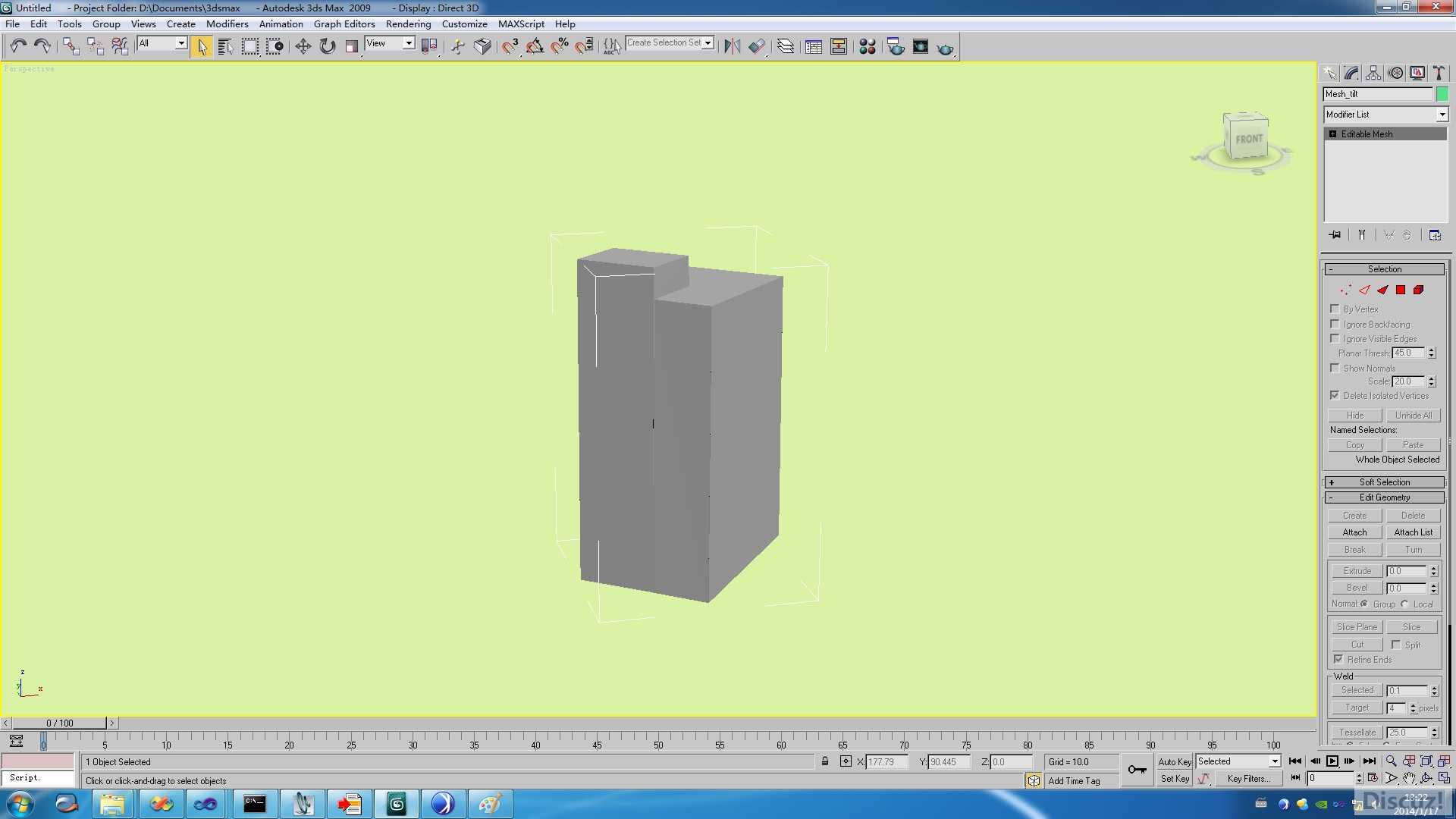Select the Group normal radio button
The image size is (1456, 819).
tap(1364, 604)
